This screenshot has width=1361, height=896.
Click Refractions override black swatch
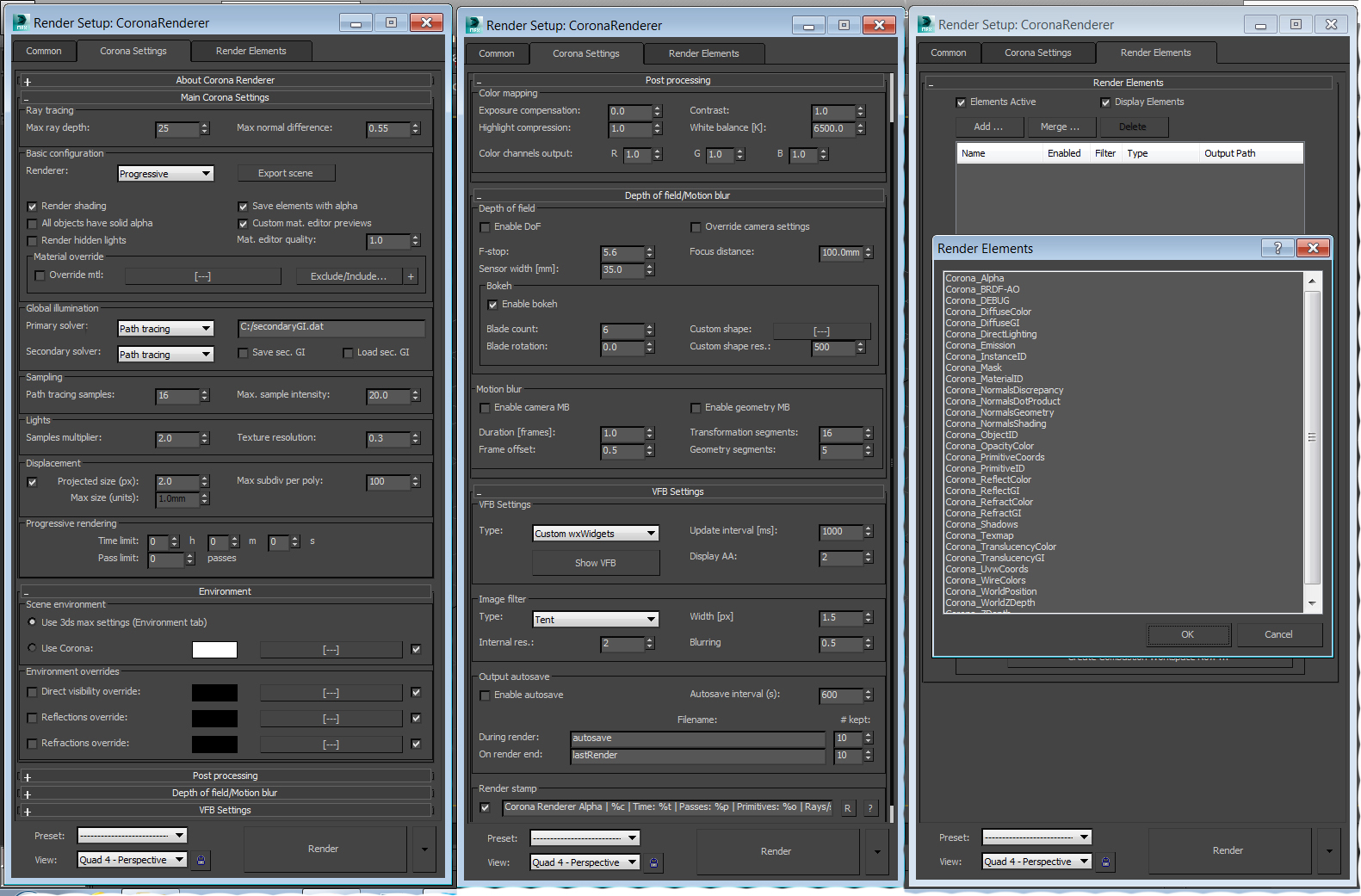pos(214,745)
